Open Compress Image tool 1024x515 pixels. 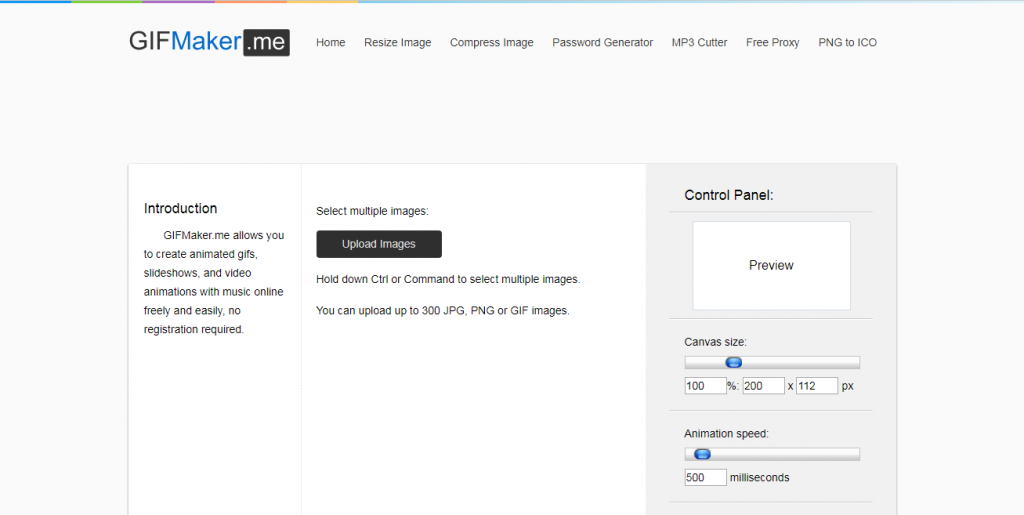[x=492, y=42]
